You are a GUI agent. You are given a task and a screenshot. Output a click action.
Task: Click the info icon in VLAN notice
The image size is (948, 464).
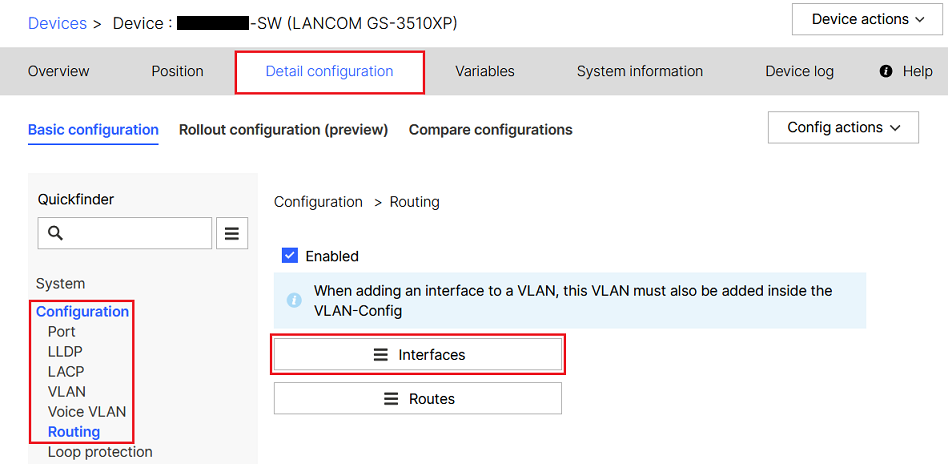[294, 300]
